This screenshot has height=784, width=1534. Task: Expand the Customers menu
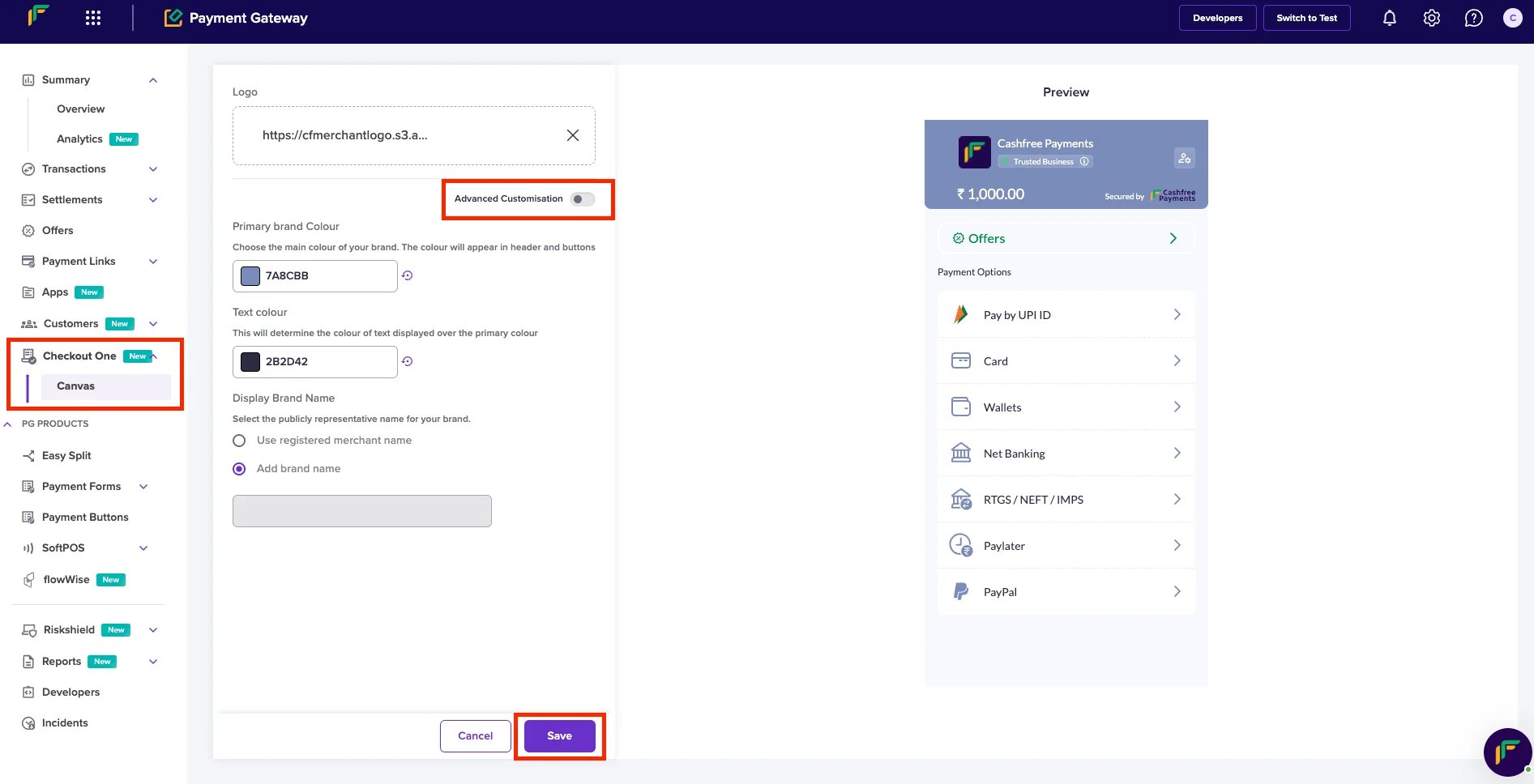coord(153,323)
